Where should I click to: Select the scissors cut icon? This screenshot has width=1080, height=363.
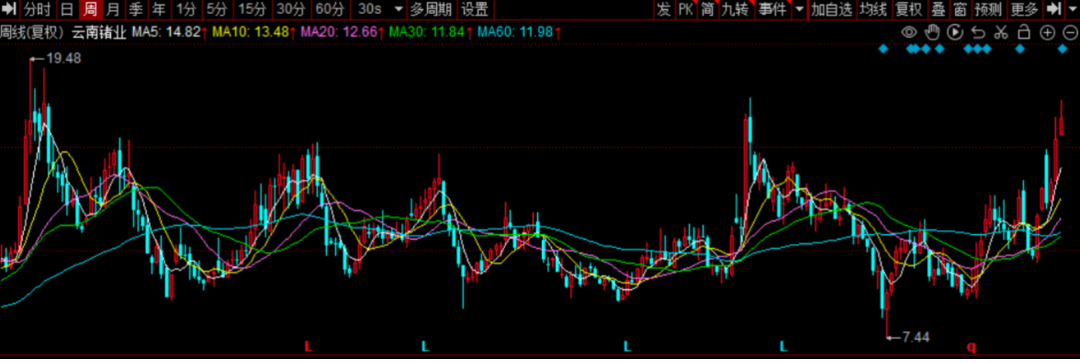coord(1001,32)
